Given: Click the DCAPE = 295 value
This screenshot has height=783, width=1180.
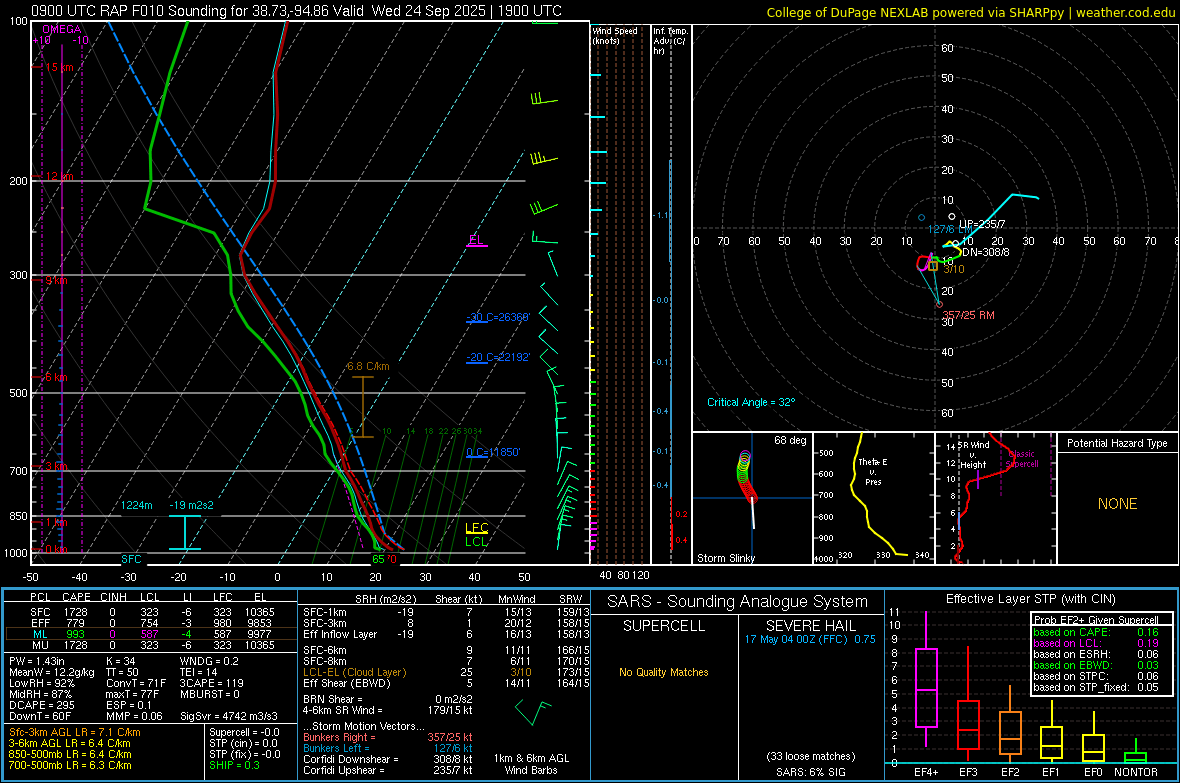Looking at the screenshot, I should [41, 705].
